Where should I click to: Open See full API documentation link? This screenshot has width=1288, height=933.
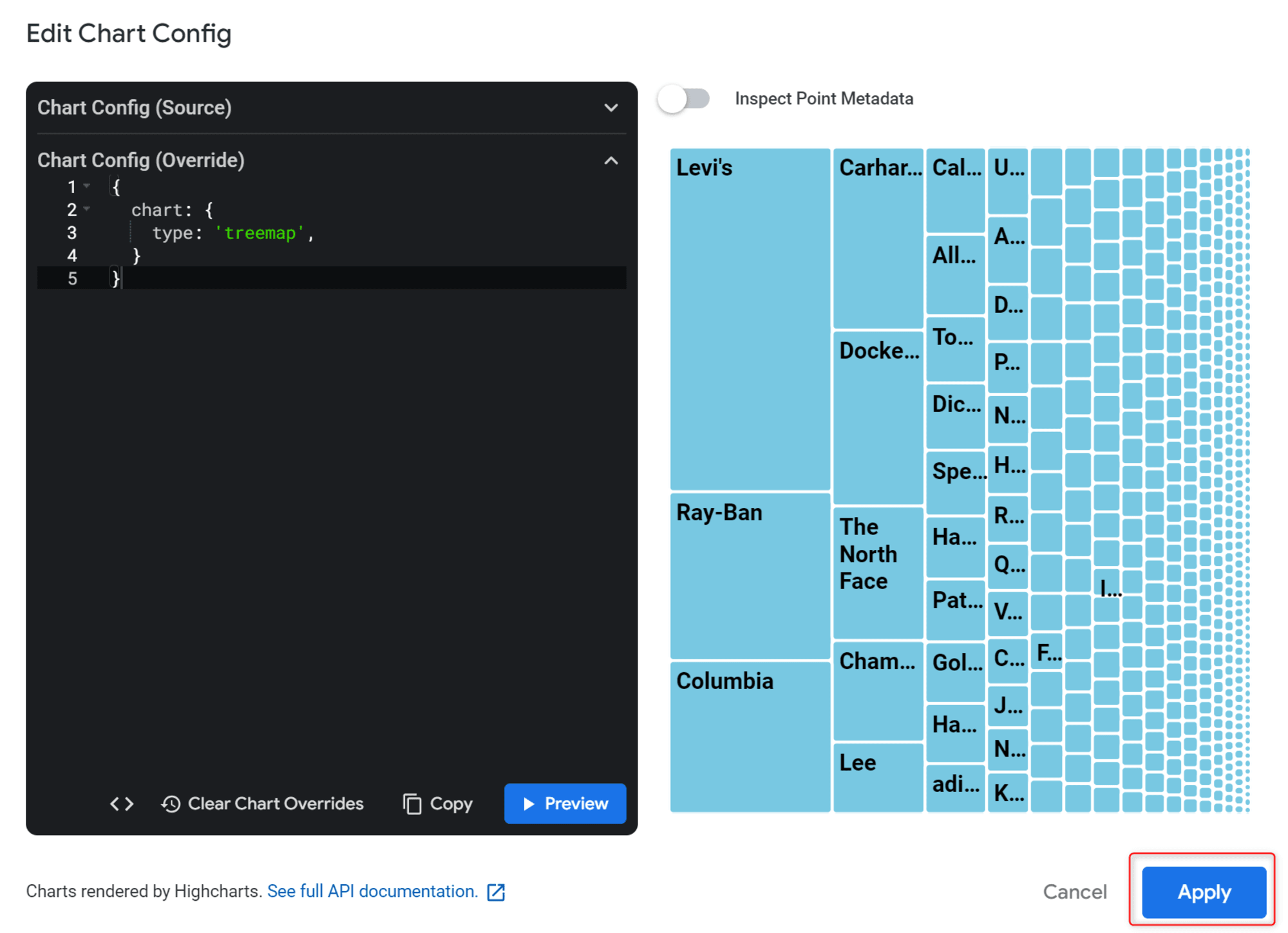click(x=372, y=891)
